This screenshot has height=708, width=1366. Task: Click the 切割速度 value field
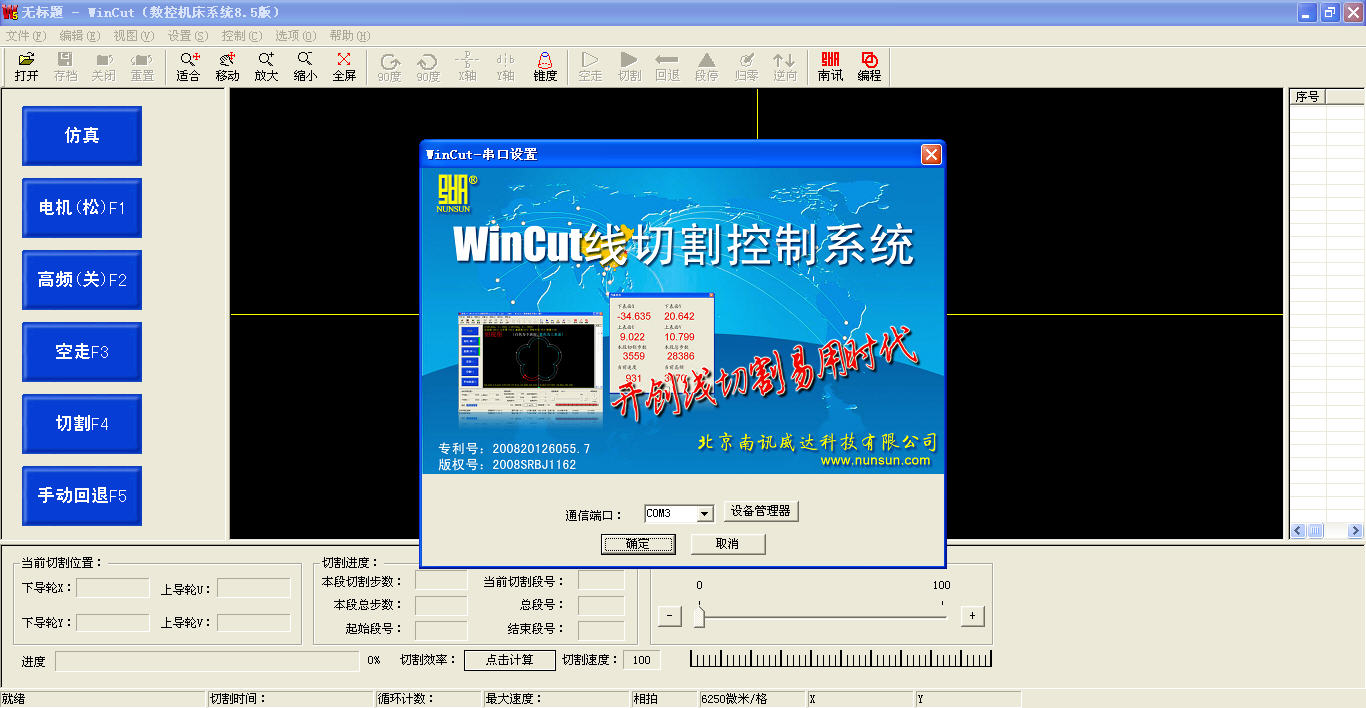[642, 660]
